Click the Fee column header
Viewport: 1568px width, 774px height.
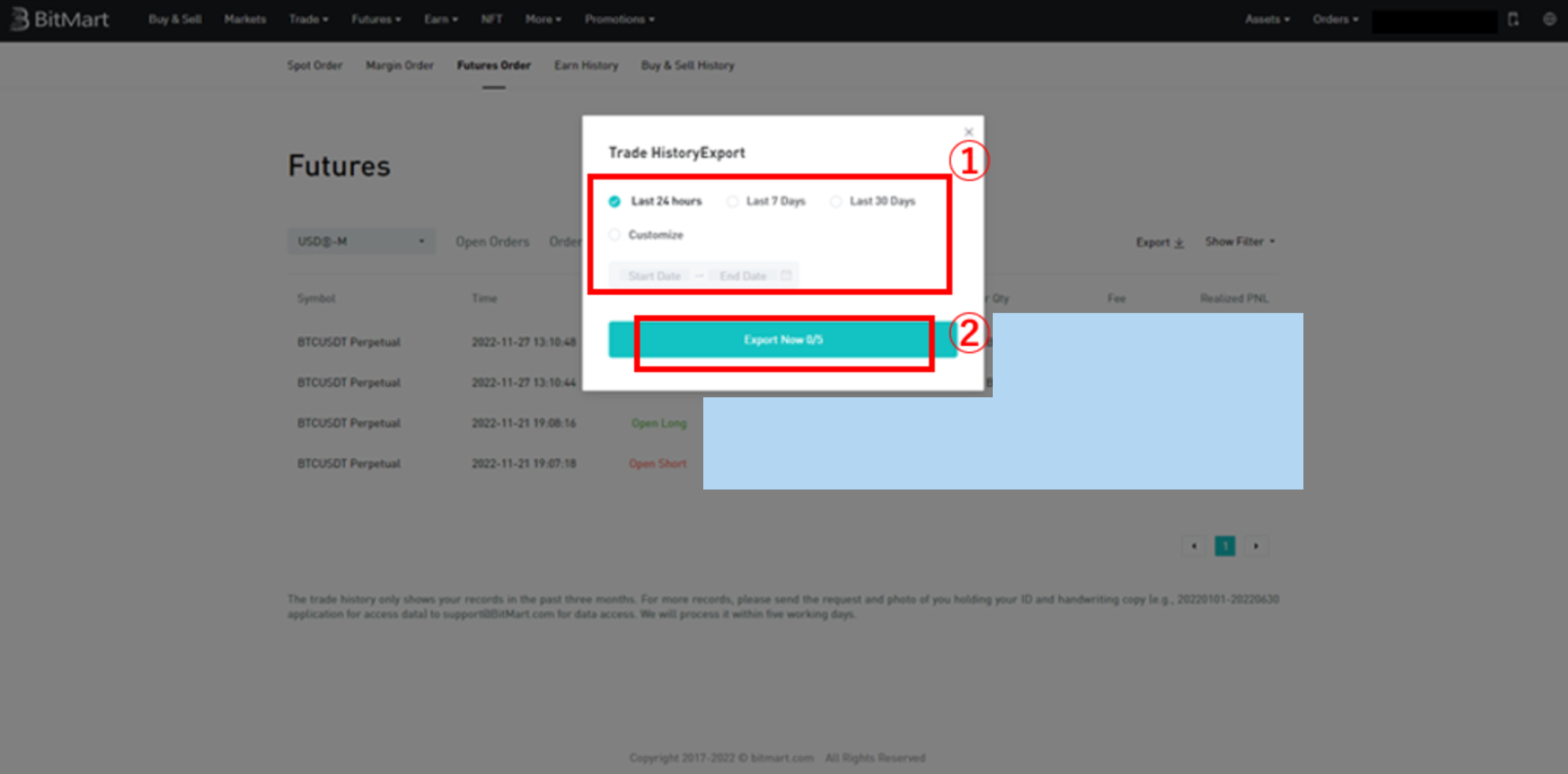1117,298
